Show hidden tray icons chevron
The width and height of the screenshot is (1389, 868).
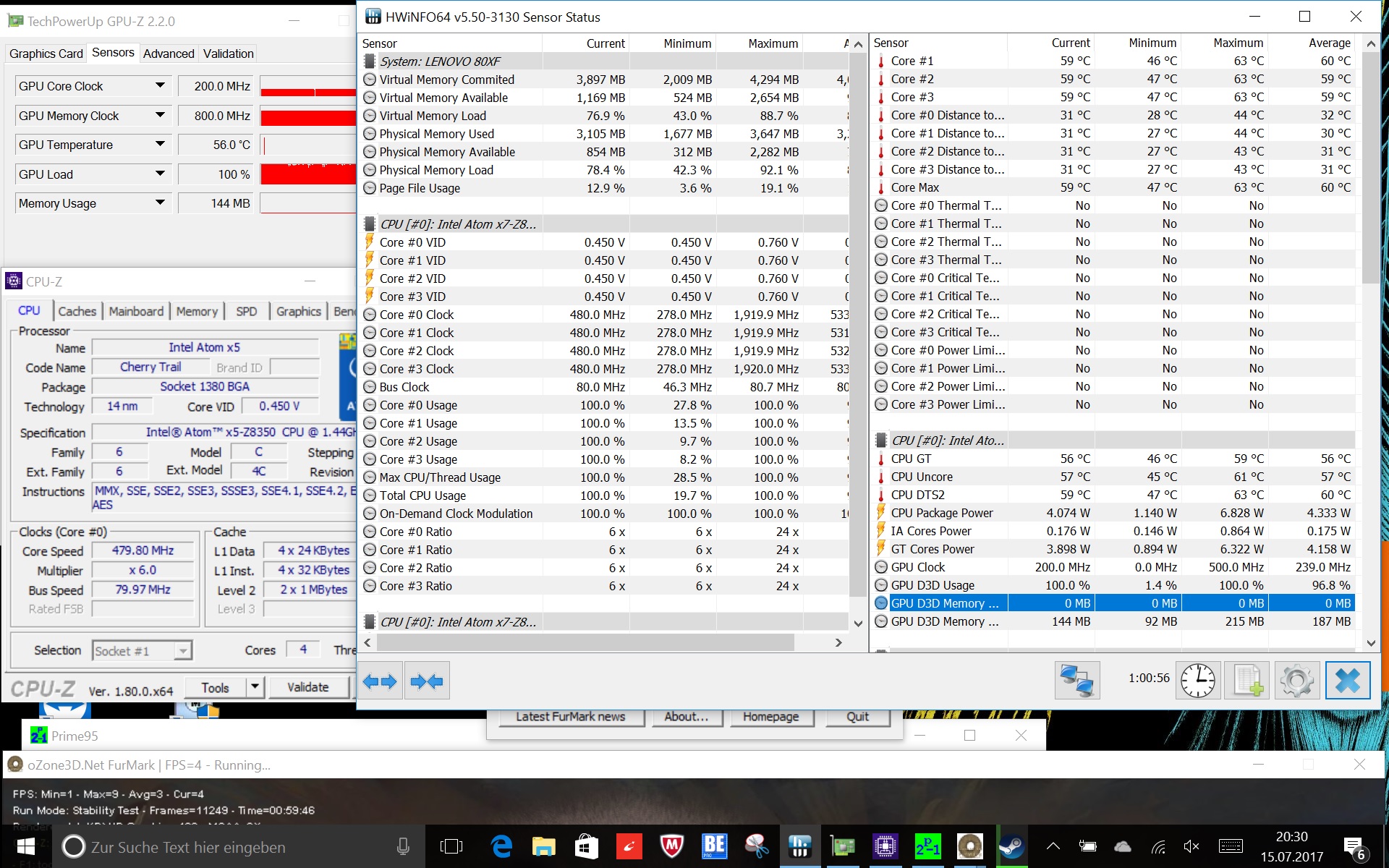[x=1053, y=846]
